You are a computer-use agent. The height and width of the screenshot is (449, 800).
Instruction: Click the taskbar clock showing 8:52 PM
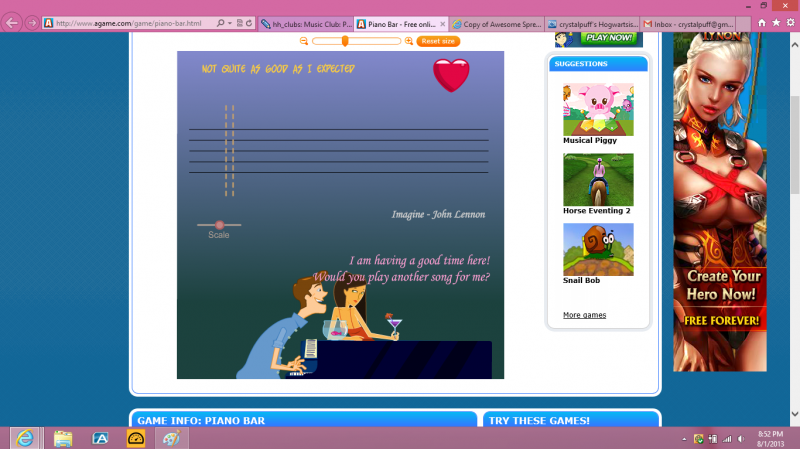pos(770,439)
